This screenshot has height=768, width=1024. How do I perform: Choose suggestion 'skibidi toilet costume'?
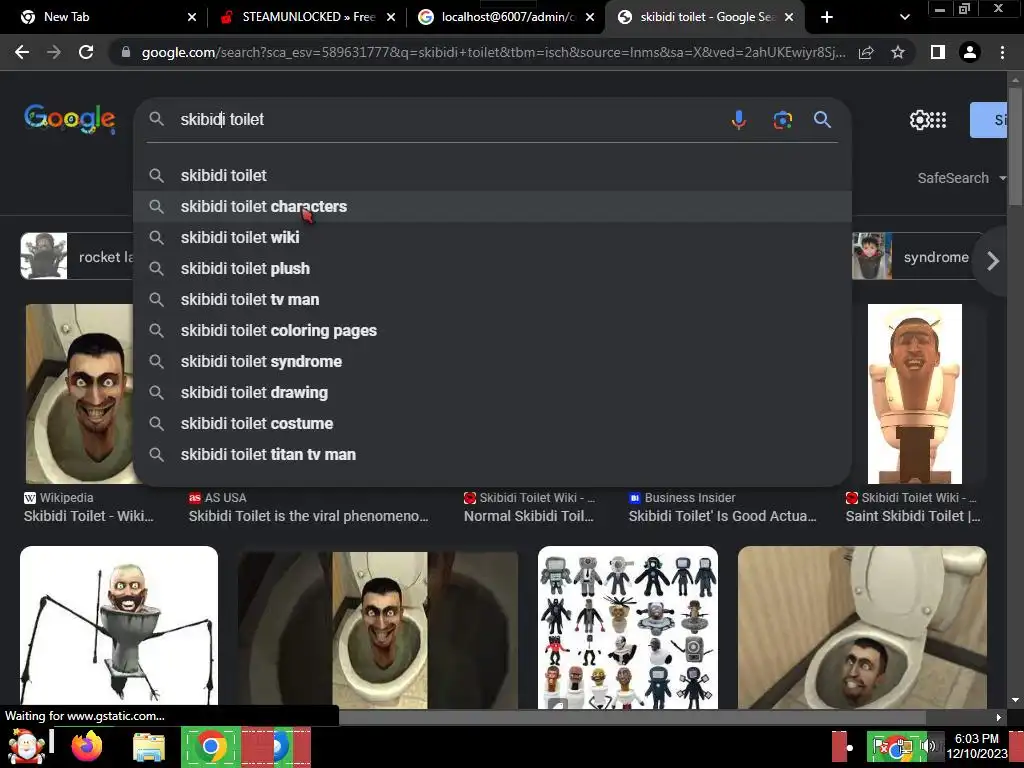point(492,424)
